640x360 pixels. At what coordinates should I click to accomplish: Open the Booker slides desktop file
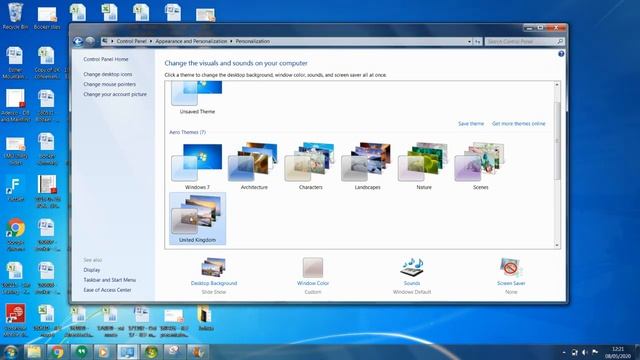(47, 18)
